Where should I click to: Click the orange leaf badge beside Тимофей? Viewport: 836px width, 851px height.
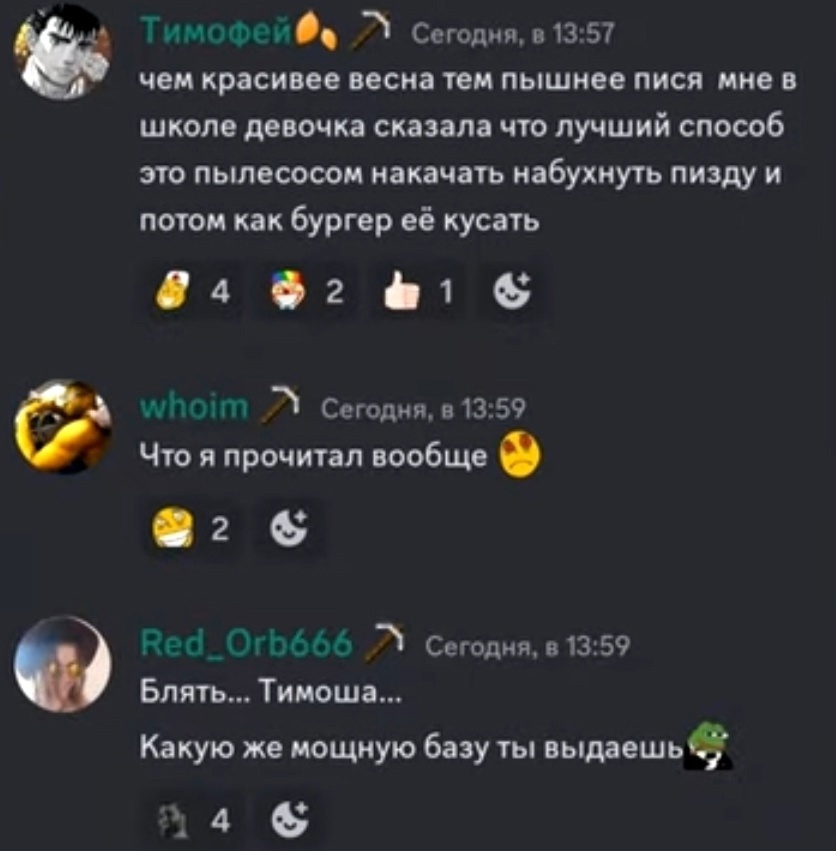(314, 33)
